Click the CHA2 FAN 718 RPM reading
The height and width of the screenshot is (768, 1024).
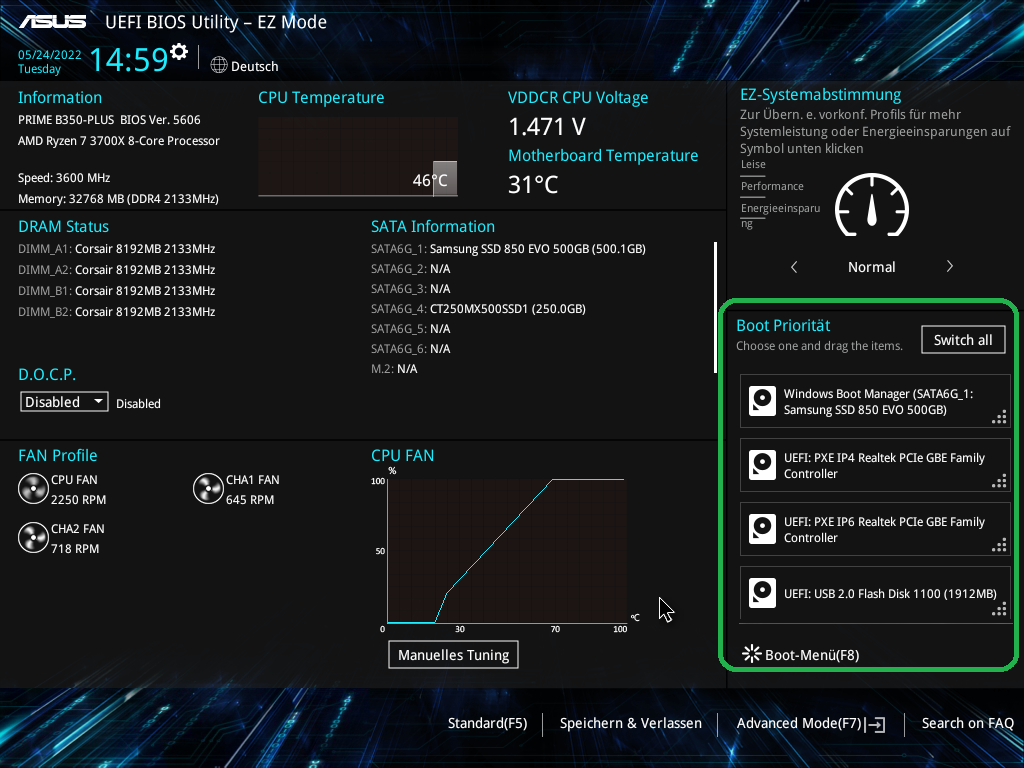(x=75, y=549)
